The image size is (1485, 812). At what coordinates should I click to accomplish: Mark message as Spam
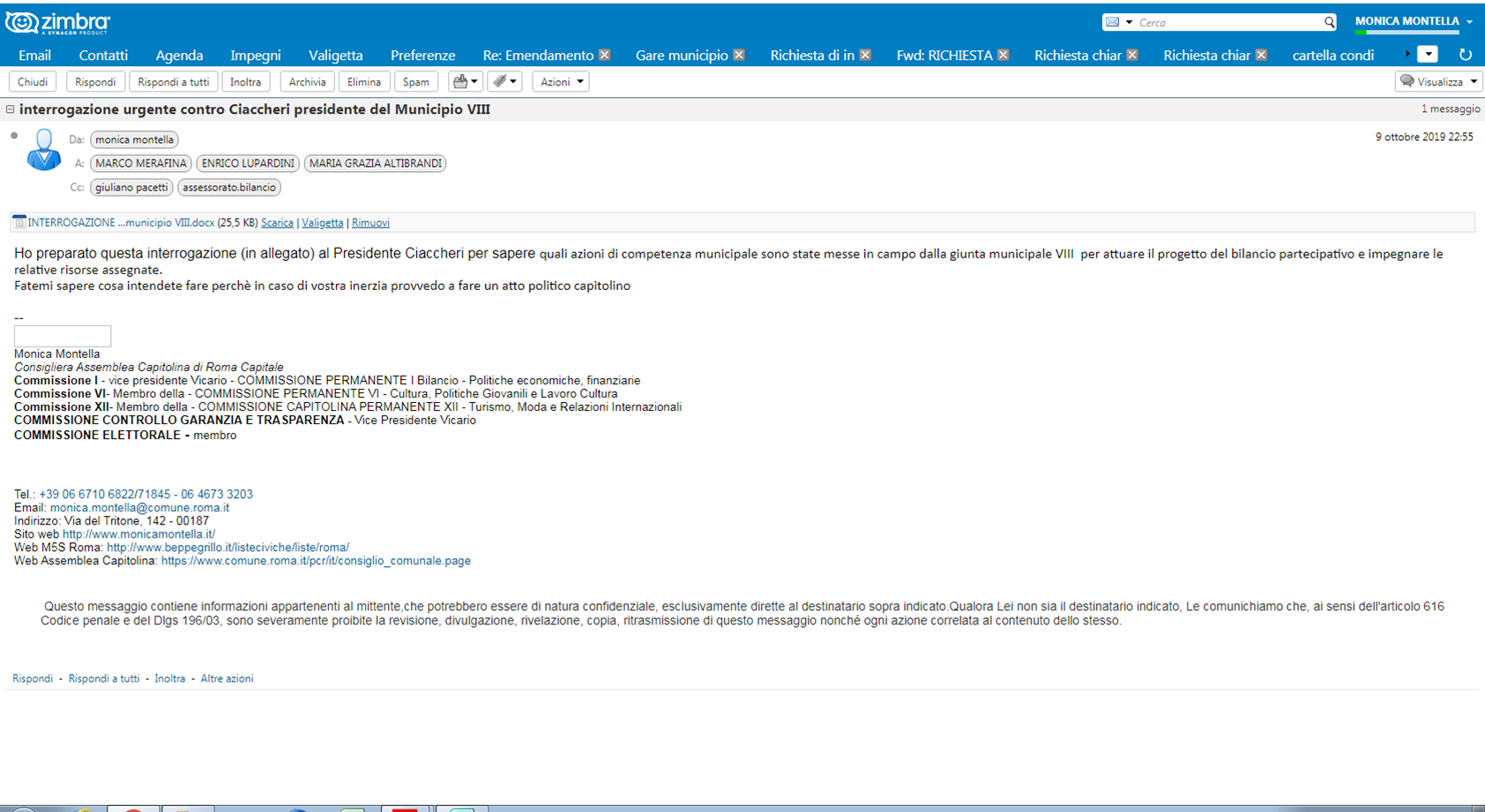pos(415,81)
